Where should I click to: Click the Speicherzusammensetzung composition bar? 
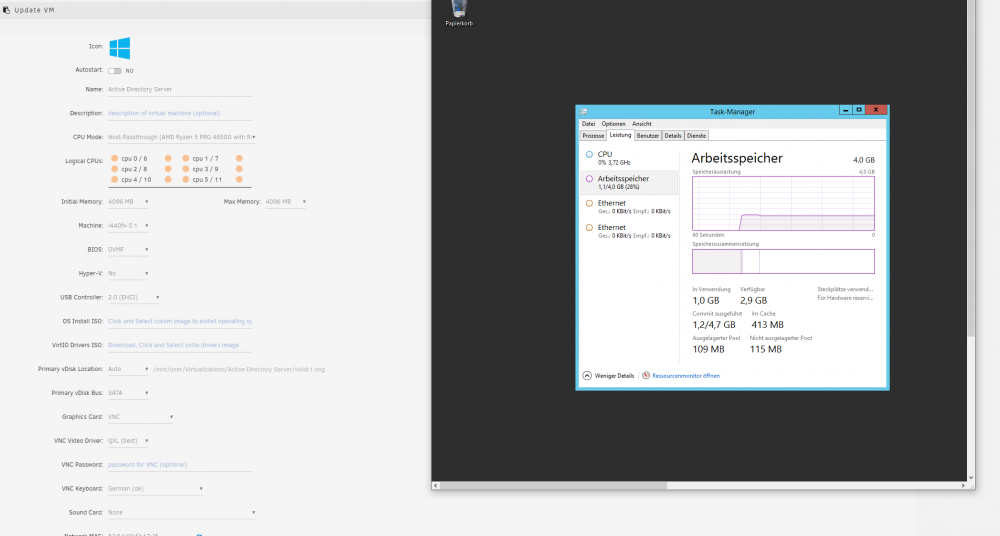[x=783, y=262]
